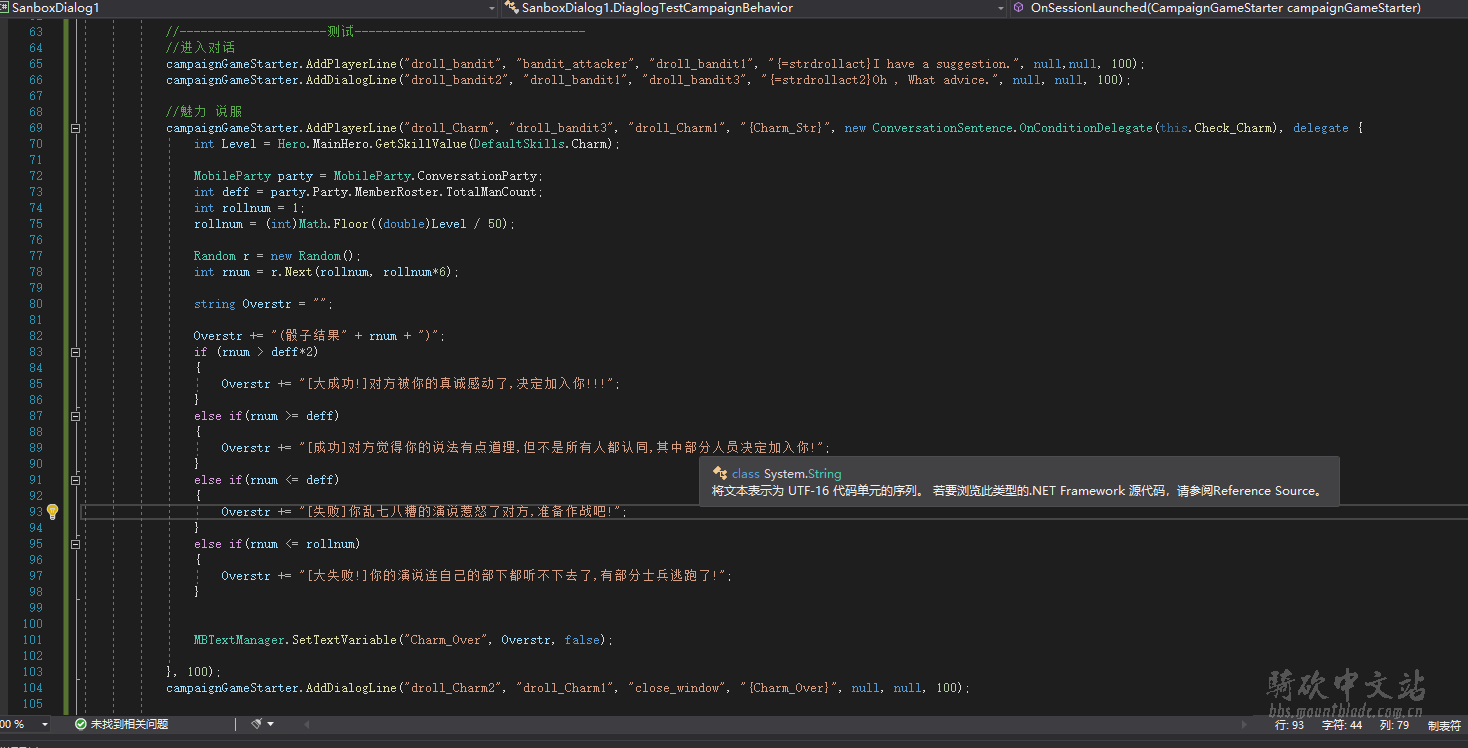The image size is (1468, 748).
Task: Click the condition rnum > deff*2
Action: tap(267, 352)
